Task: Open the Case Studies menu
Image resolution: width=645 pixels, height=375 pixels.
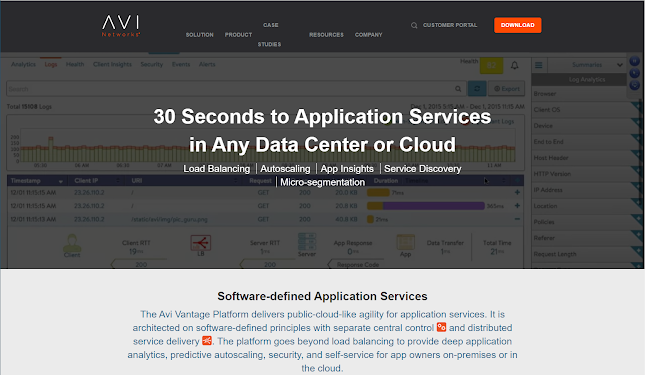Action: click(x=270, y=35)
